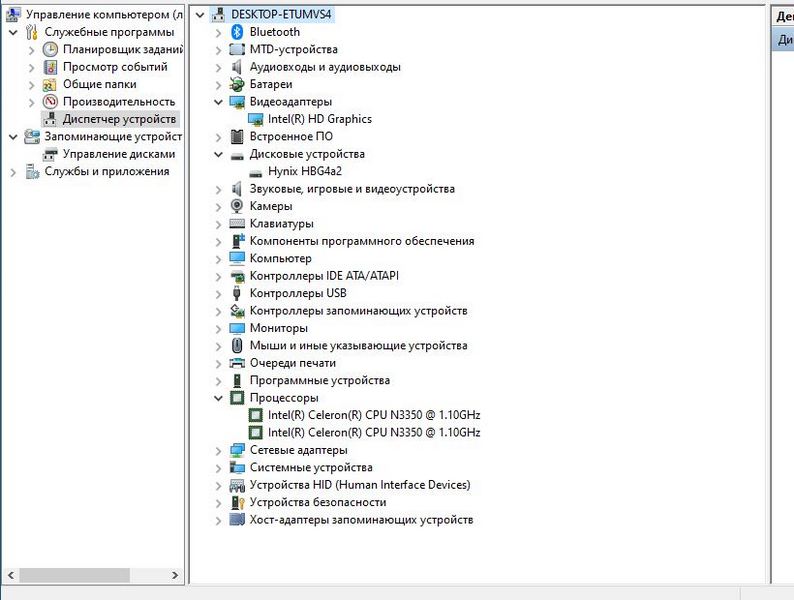Click the Производительность icon in left panel
794x600 pixels.
[50, 102]
